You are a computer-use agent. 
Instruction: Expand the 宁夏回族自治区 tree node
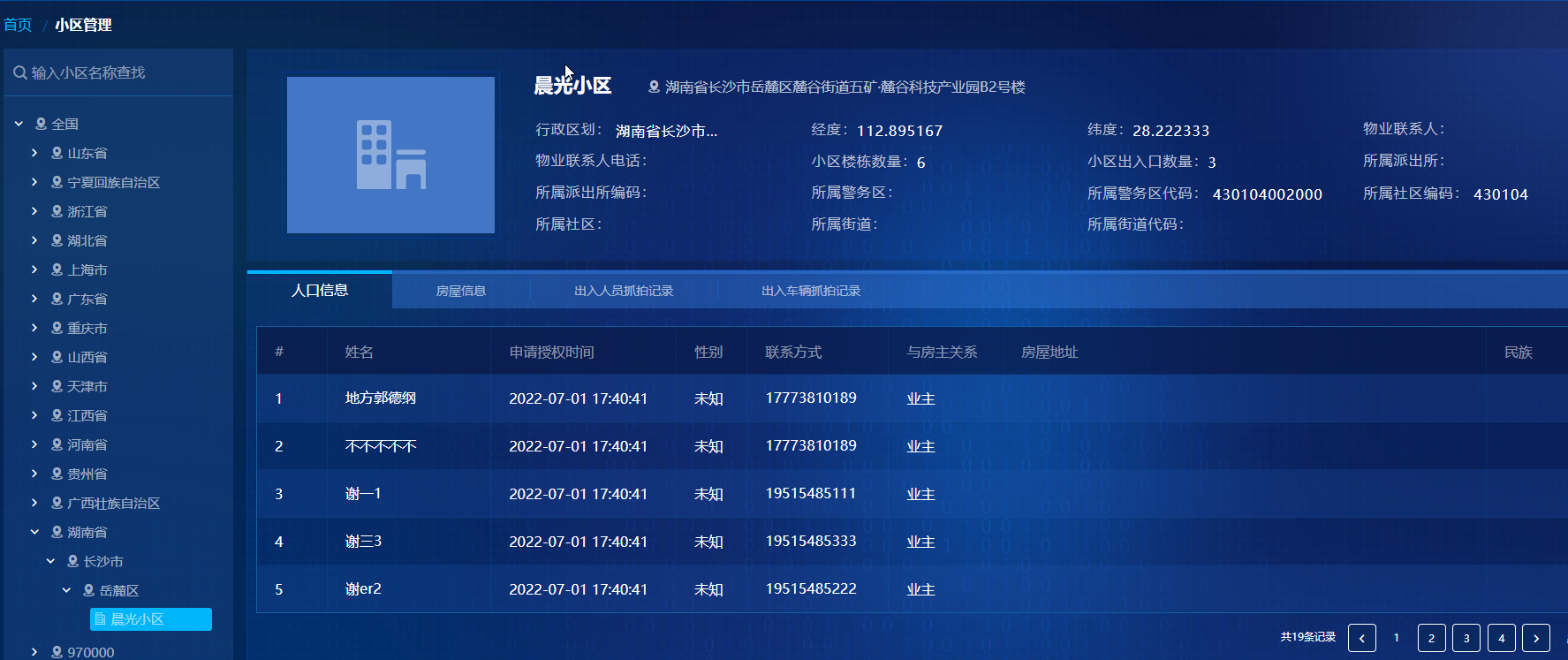(34, 183)
